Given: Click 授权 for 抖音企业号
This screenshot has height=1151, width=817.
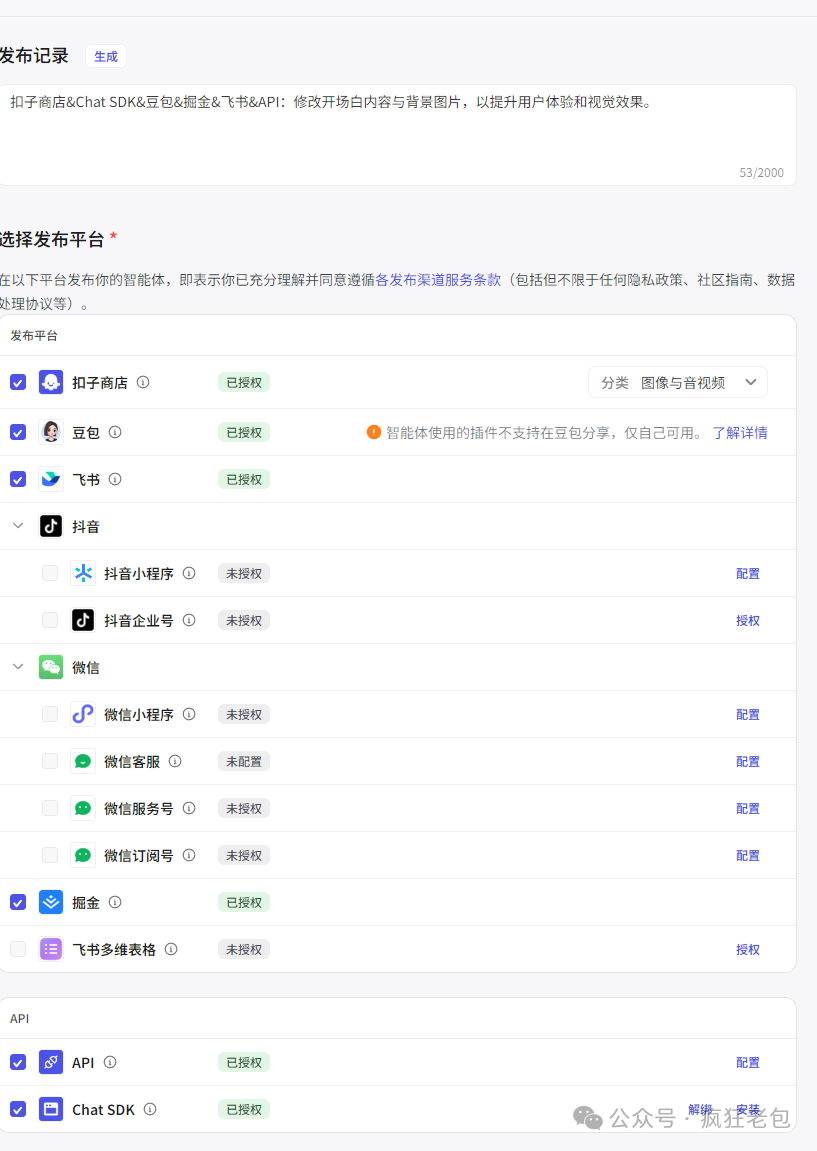Looking at the screenshot, I should click(x=747, y=620).
